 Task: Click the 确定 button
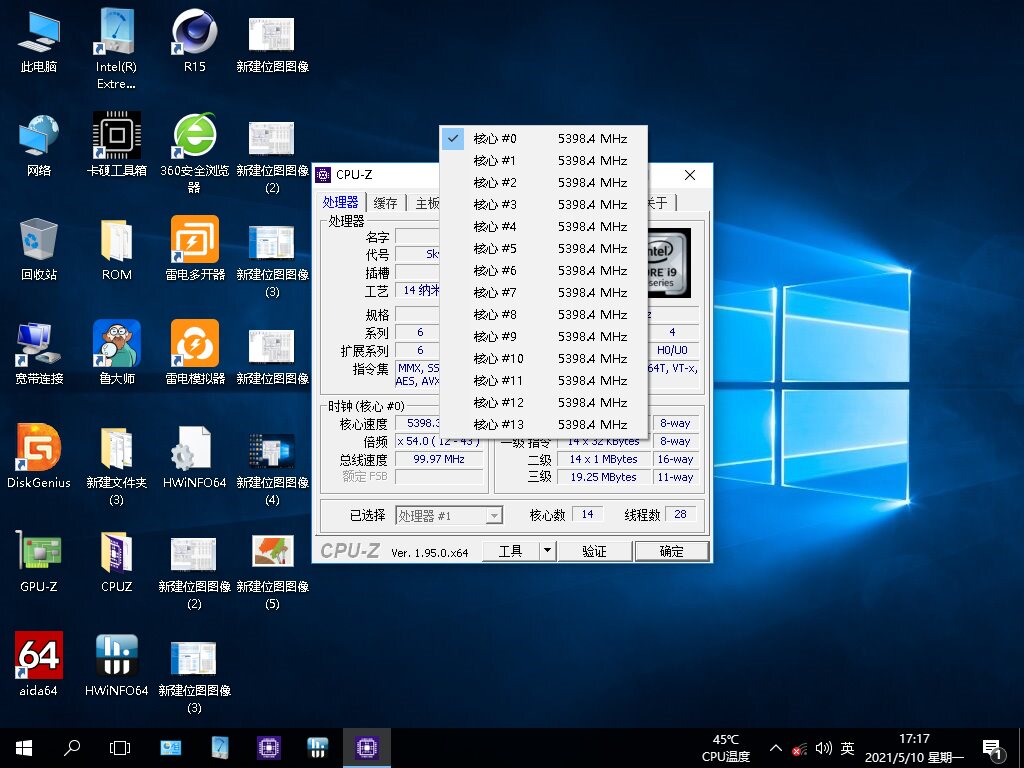(x=671, y=551)
